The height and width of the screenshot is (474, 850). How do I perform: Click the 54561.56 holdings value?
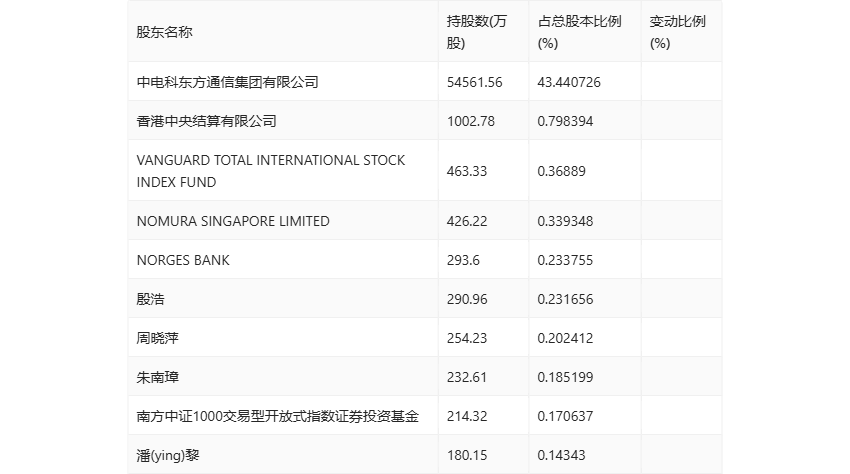[x=474, y=82]
